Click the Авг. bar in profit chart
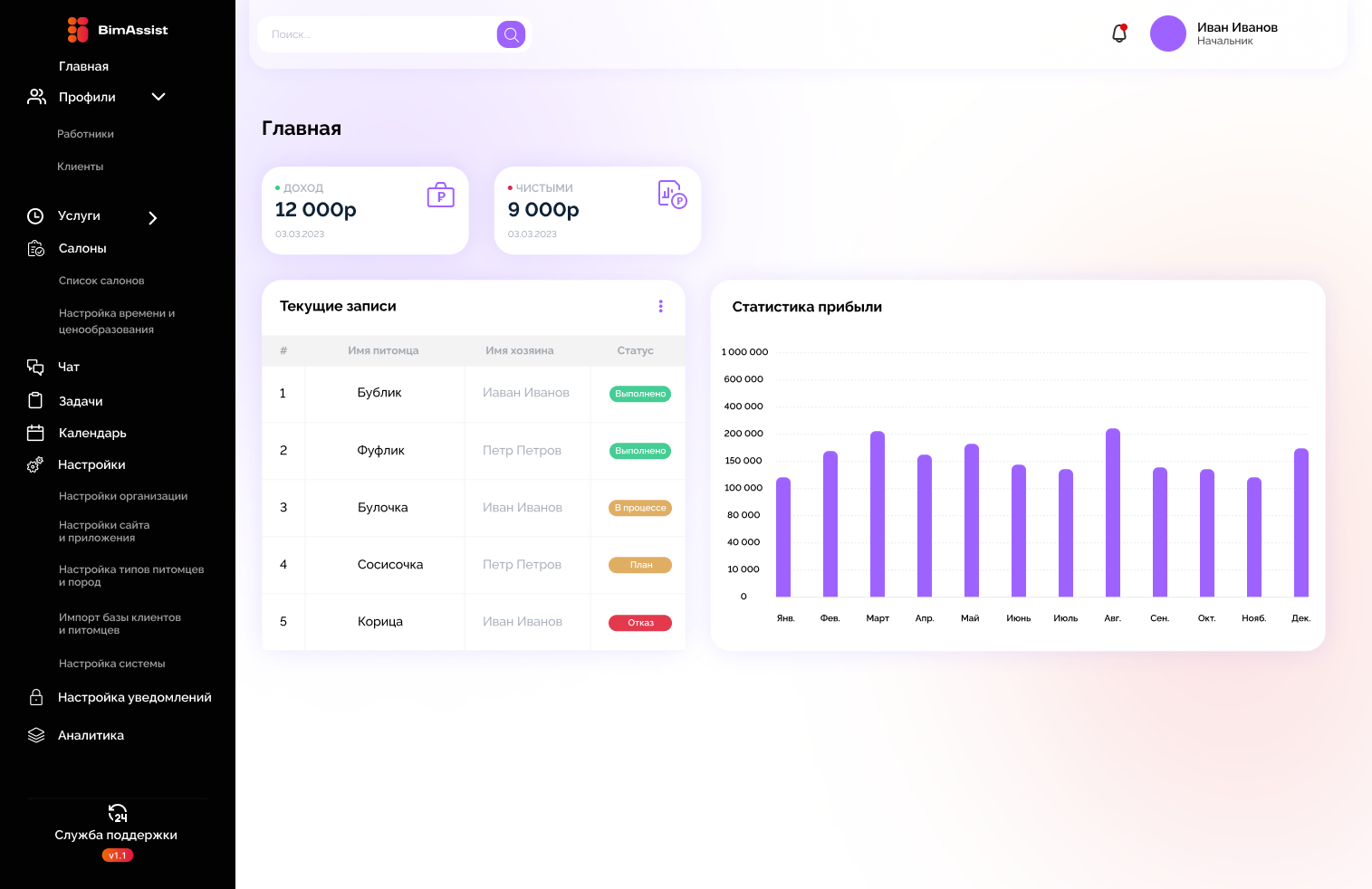The image size is (1372, 889). pos(1113,512)
